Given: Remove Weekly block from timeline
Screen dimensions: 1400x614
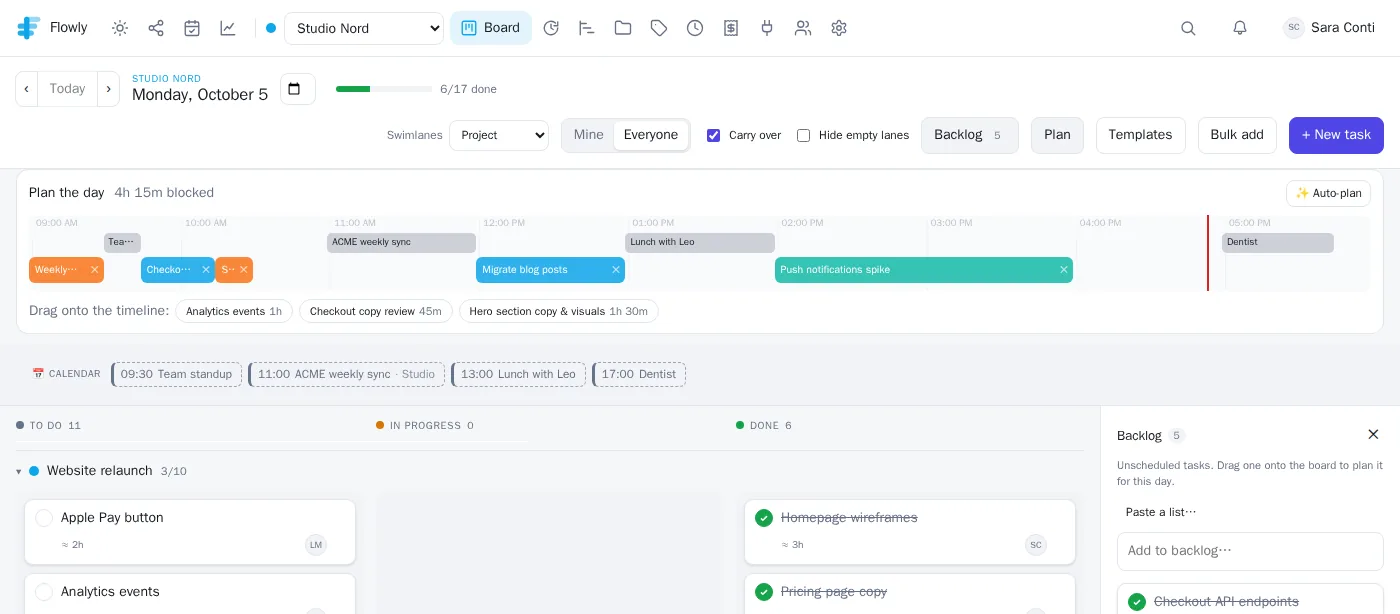Looking at the screenshot, I should 95,270.
